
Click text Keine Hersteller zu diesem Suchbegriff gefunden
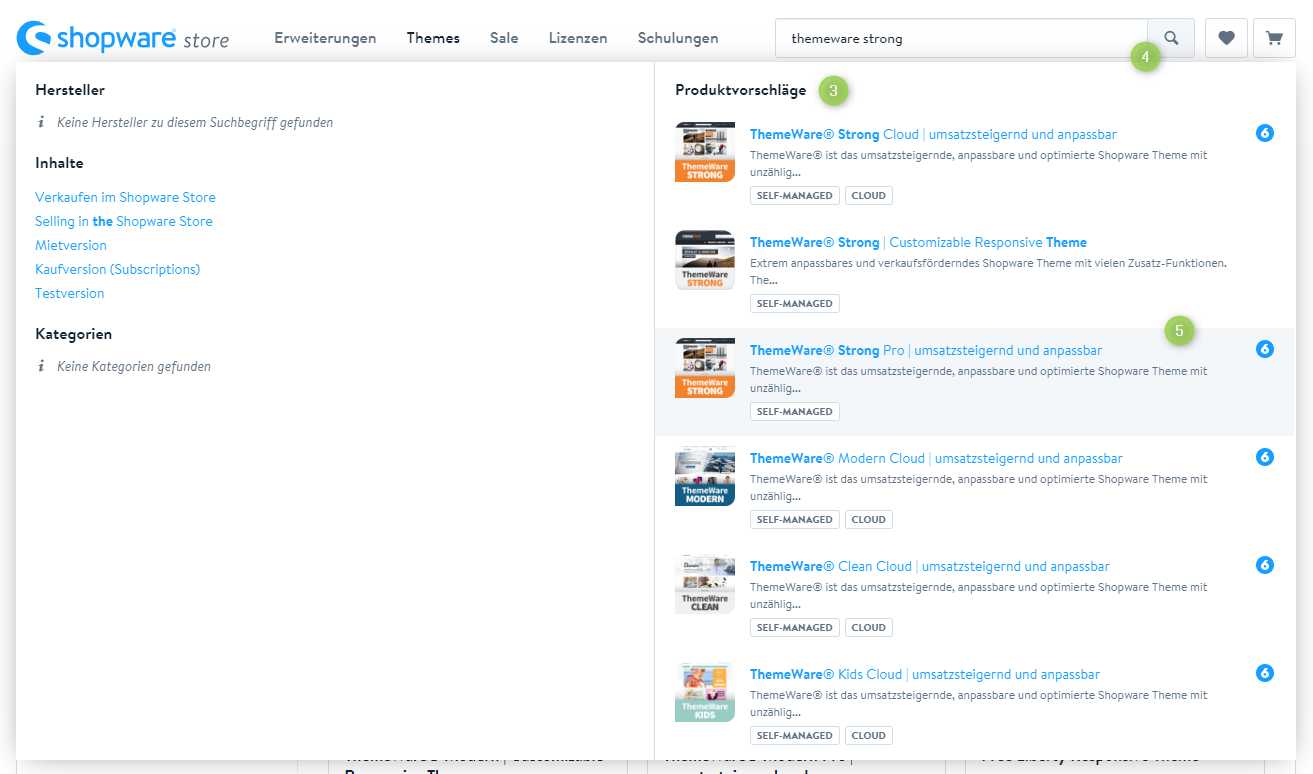[x=195, y=123]
